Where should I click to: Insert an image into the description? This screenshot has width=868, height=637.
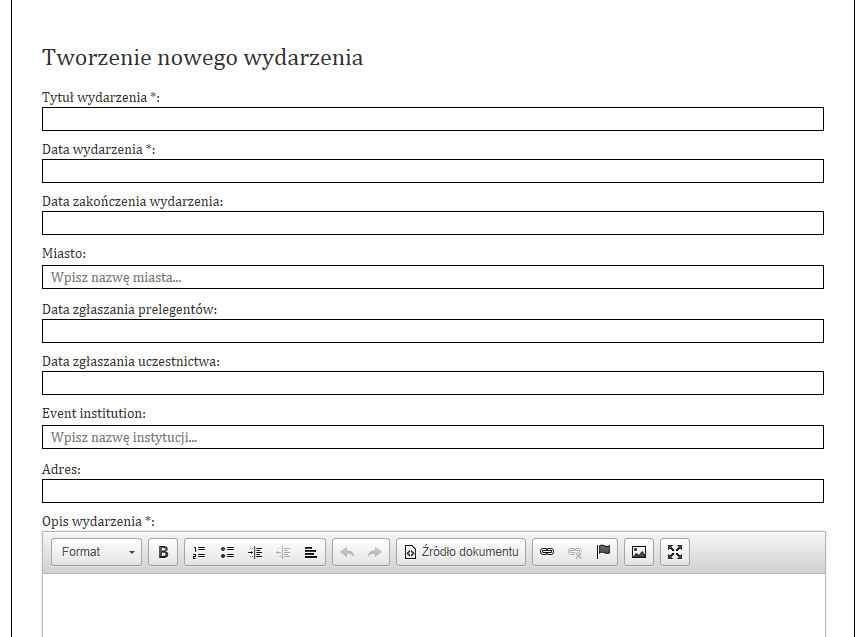(639, 552)
